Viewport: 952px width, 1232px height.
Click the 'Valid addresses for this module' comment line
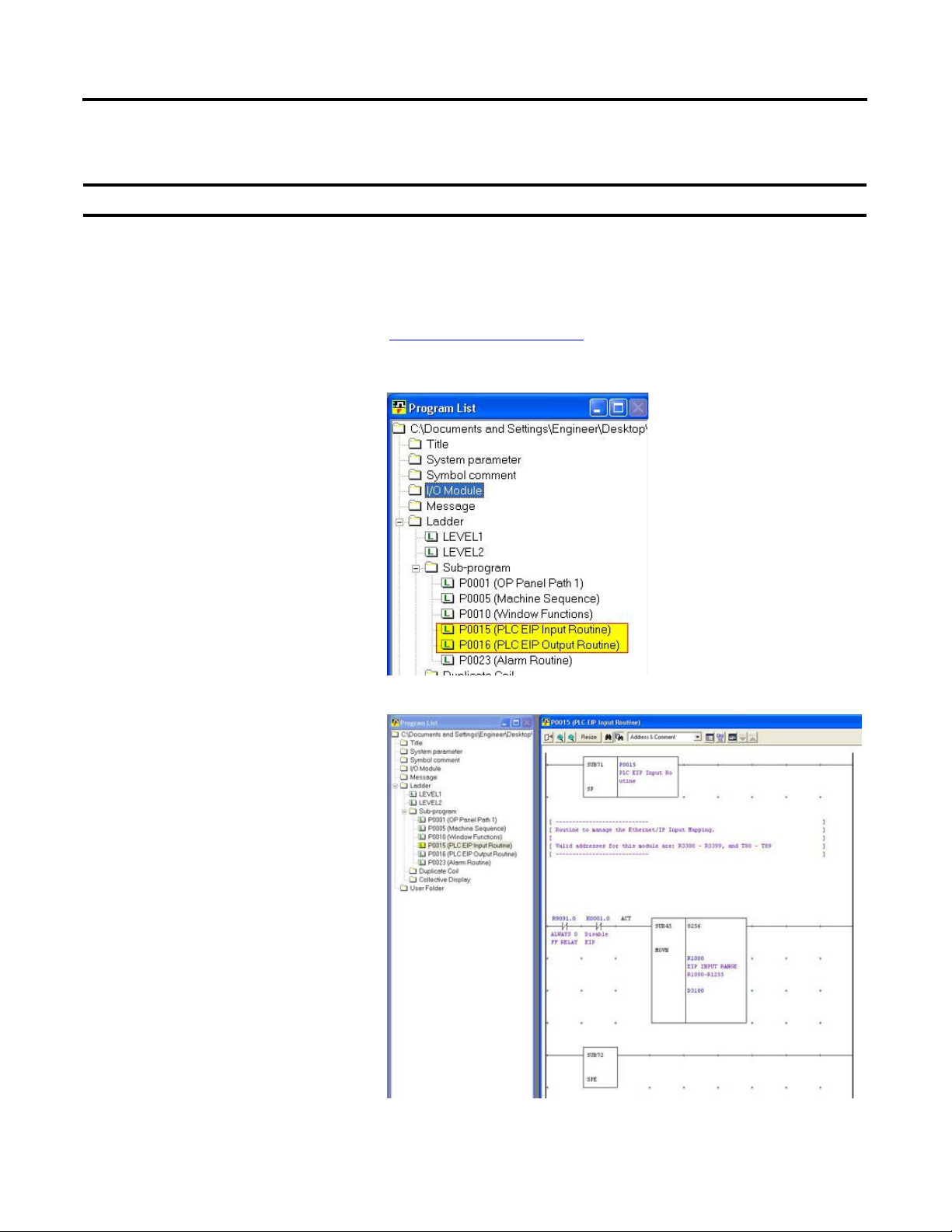[x=663, y=846]
